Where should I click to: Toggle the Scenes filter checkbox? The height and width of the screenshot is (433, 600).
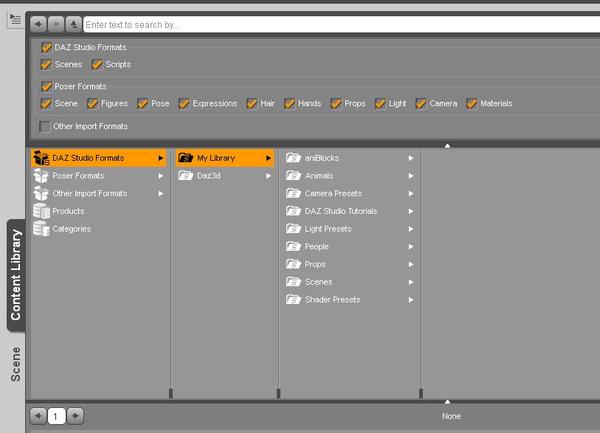pyautogui.click(x=46, y=64)
